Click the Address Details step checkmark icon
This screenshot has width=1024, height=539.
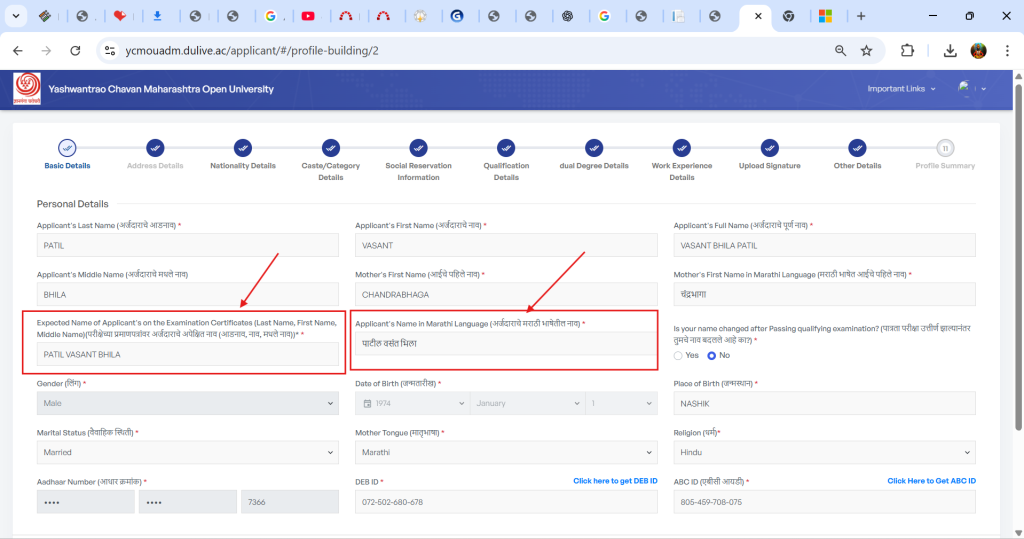pos(155,148)
